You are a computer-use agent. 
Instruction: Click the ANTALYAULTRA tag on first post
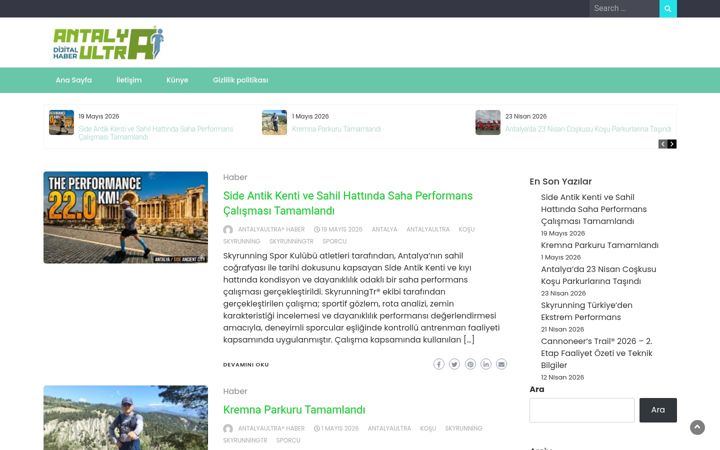coord(428,230)
